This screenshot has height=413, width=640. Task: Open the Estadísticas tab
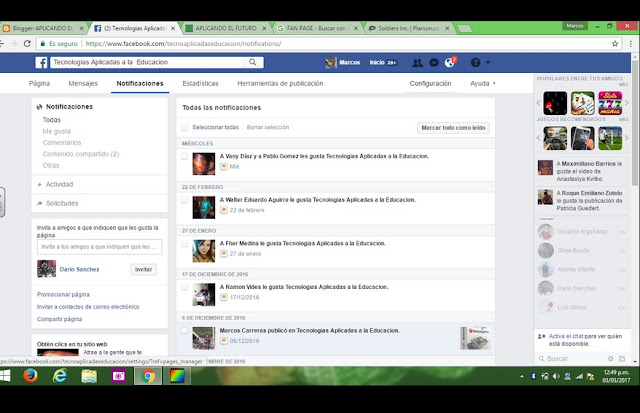(x=200, y=83)
